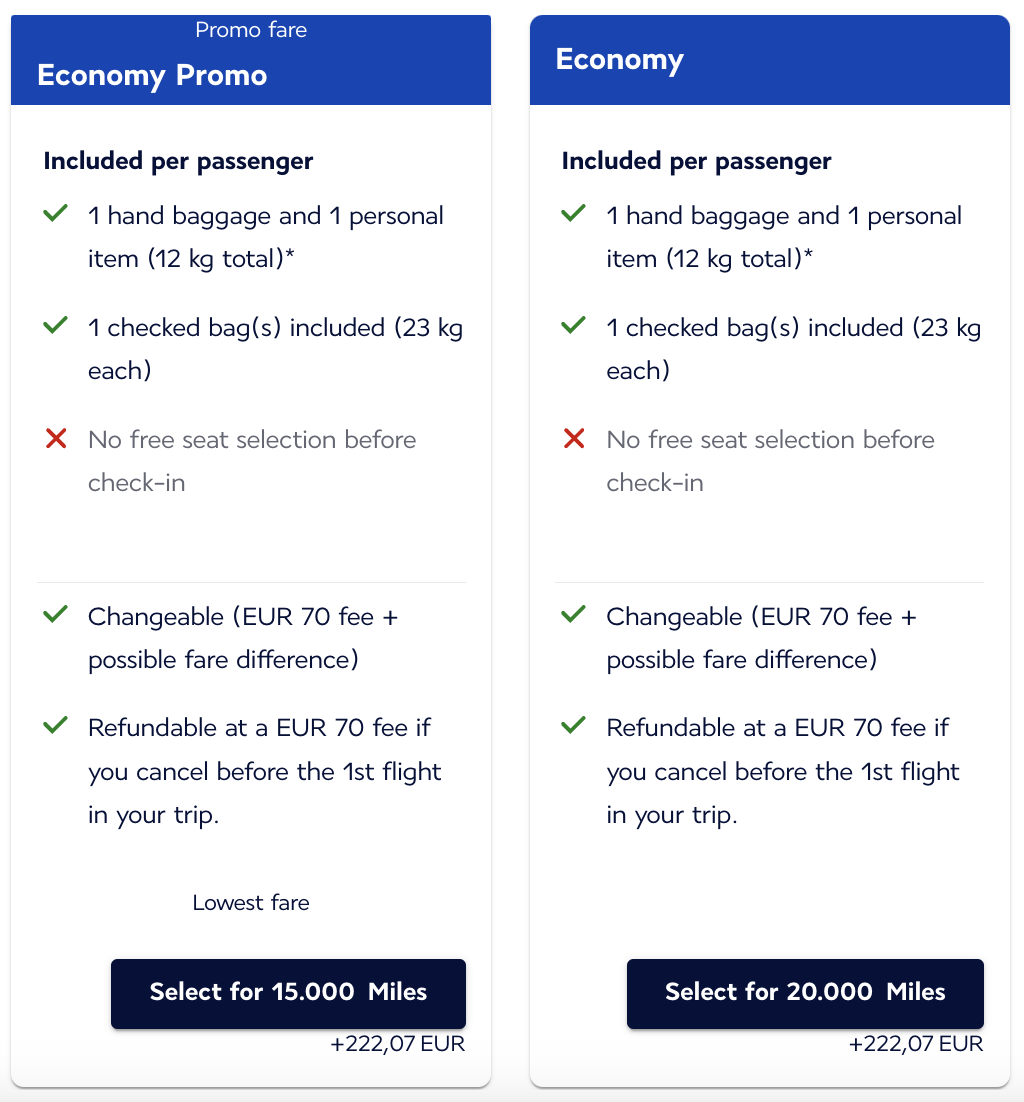The width and height of the screenshot is (1024, 1102).
Task: Click red X beside Economy Promo seat selection
Action: pyautogui.click(x=55, y=438)
